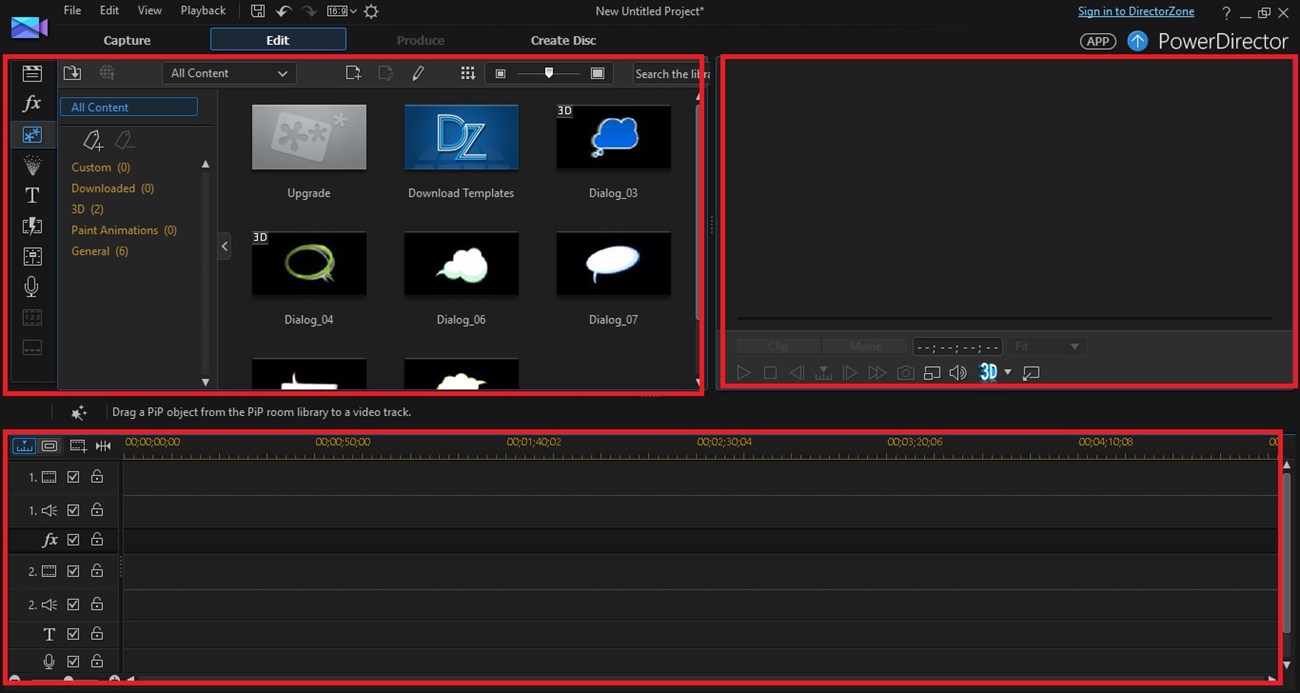Play the preview

click(x=743, y=373)
